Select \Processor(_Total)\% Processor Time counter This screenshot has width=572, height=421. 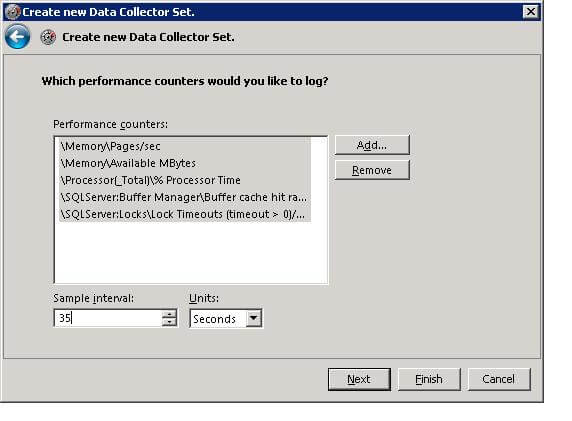point(185,180)
